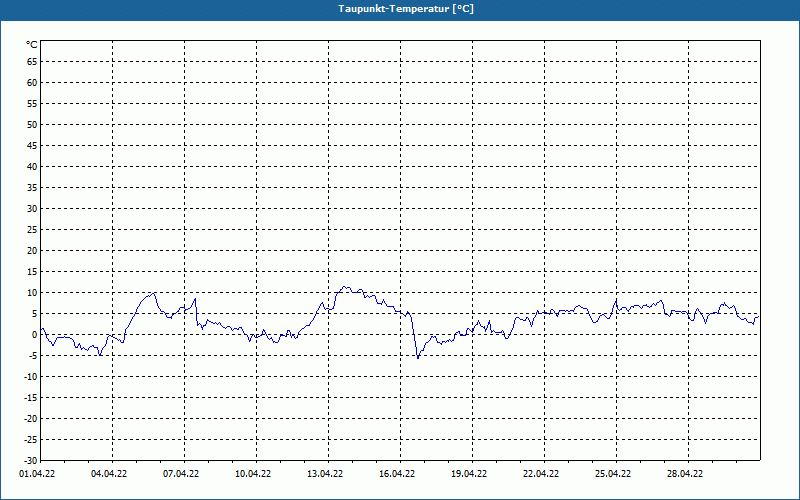Select the 19.04.22 date label
Screen dimensions: 800x500
469,474
